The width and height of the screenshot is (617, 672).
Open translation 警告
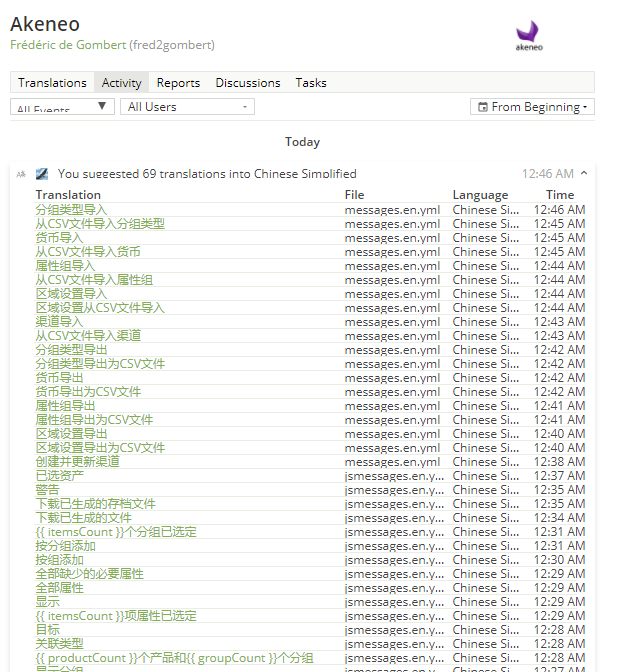coord(47,490)
